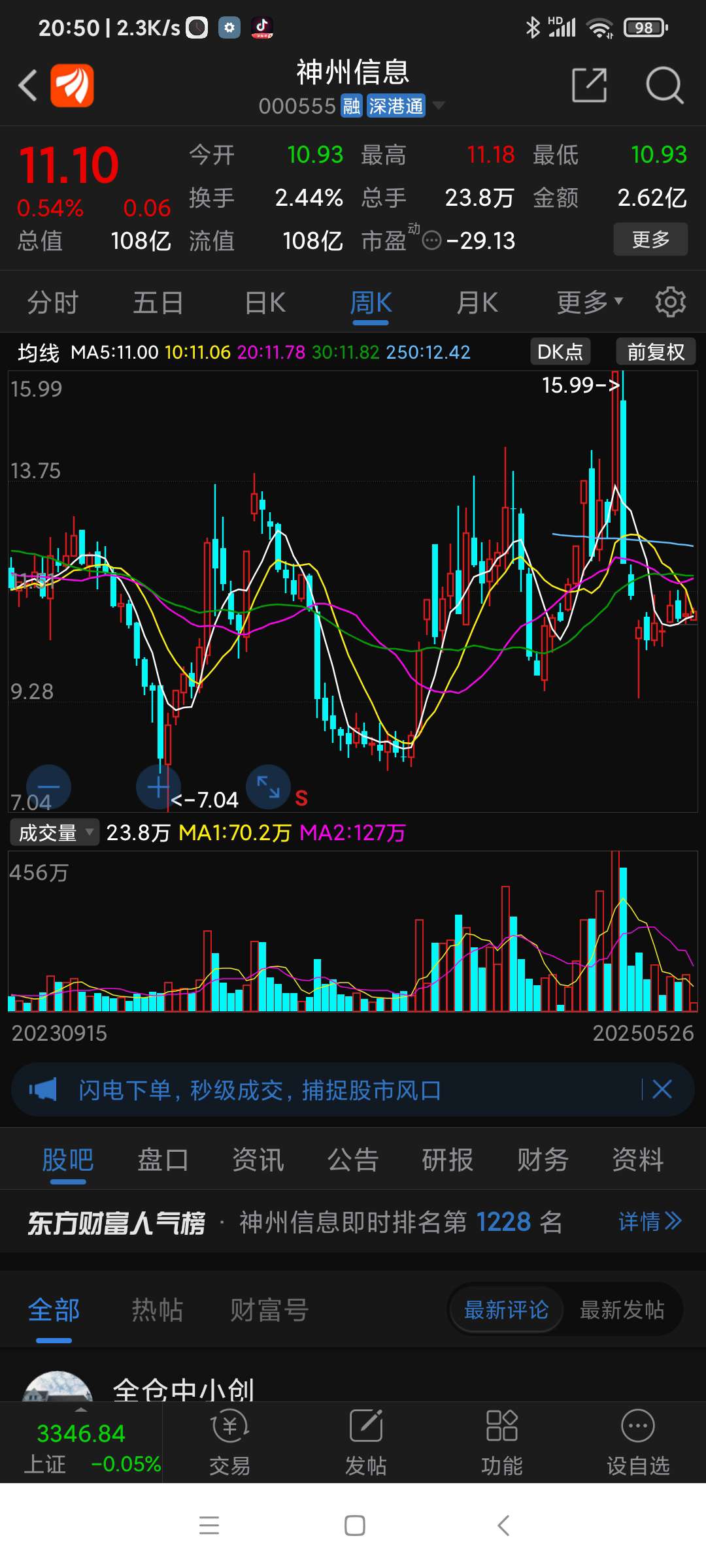The height and width of the screenshot is (1568, 706).
Task: Close the flash order banner
Action: coord(662,1089)
